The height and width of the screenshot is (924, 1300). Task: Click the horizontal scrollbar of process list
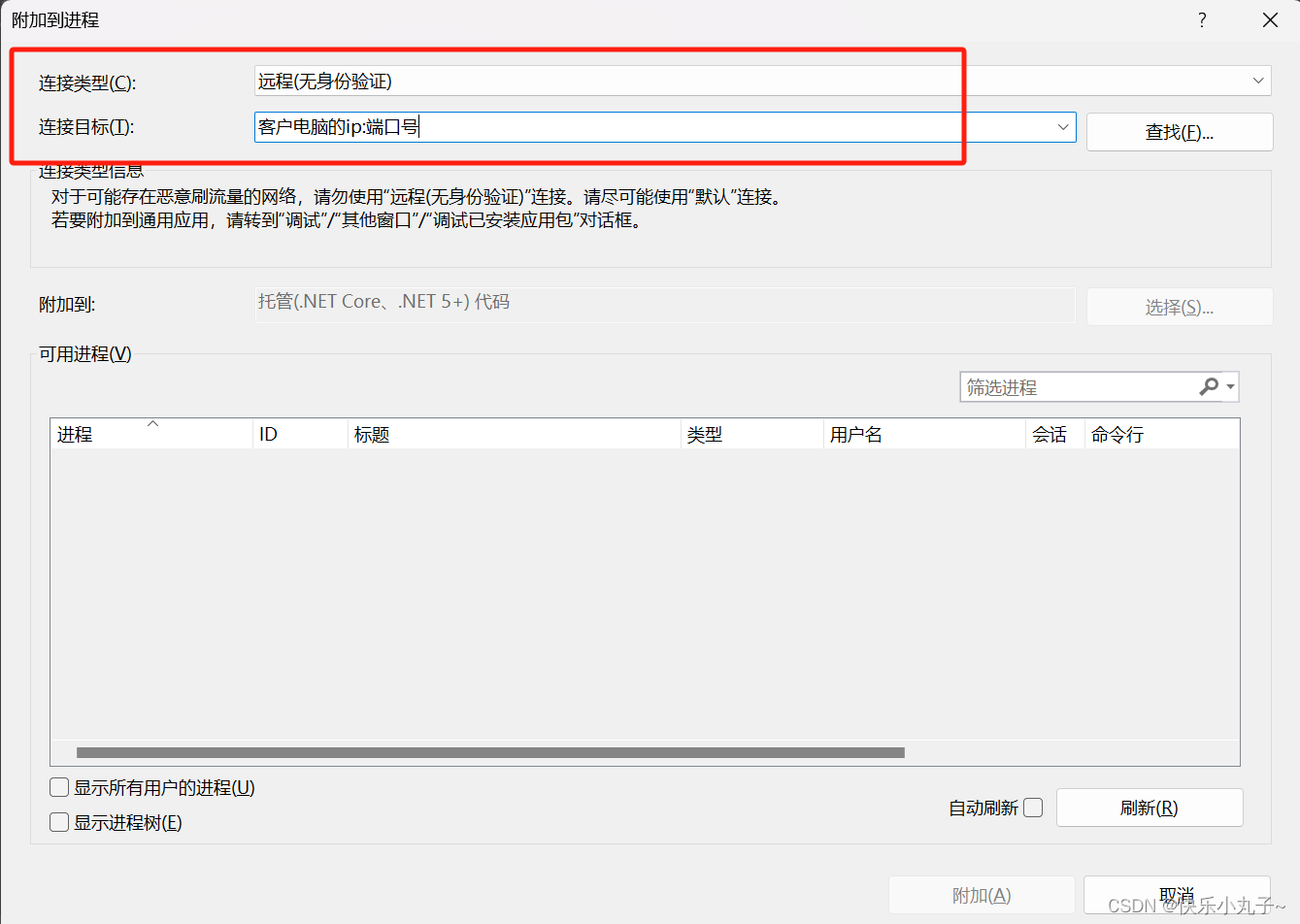490,752
